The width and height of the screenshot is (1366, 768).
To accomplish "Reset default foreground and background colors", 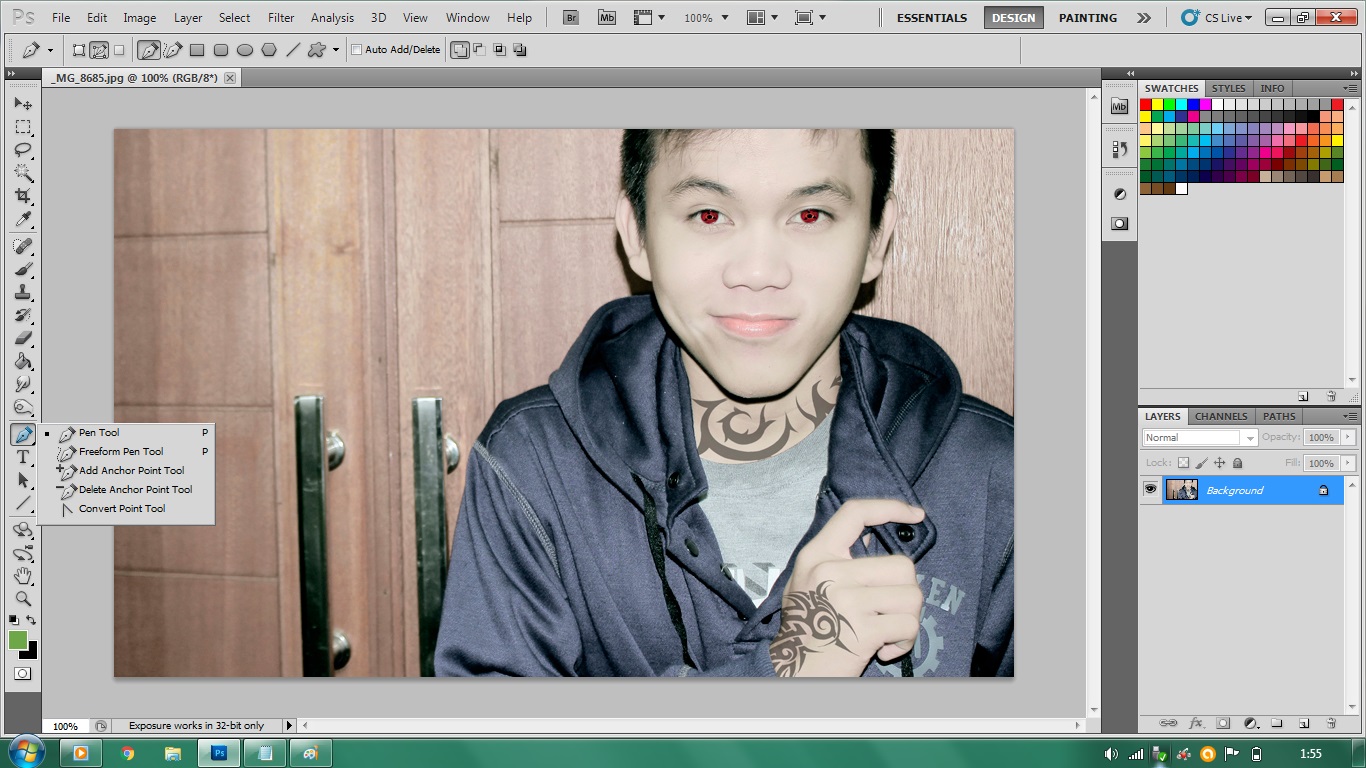I will tap(13, 620).
